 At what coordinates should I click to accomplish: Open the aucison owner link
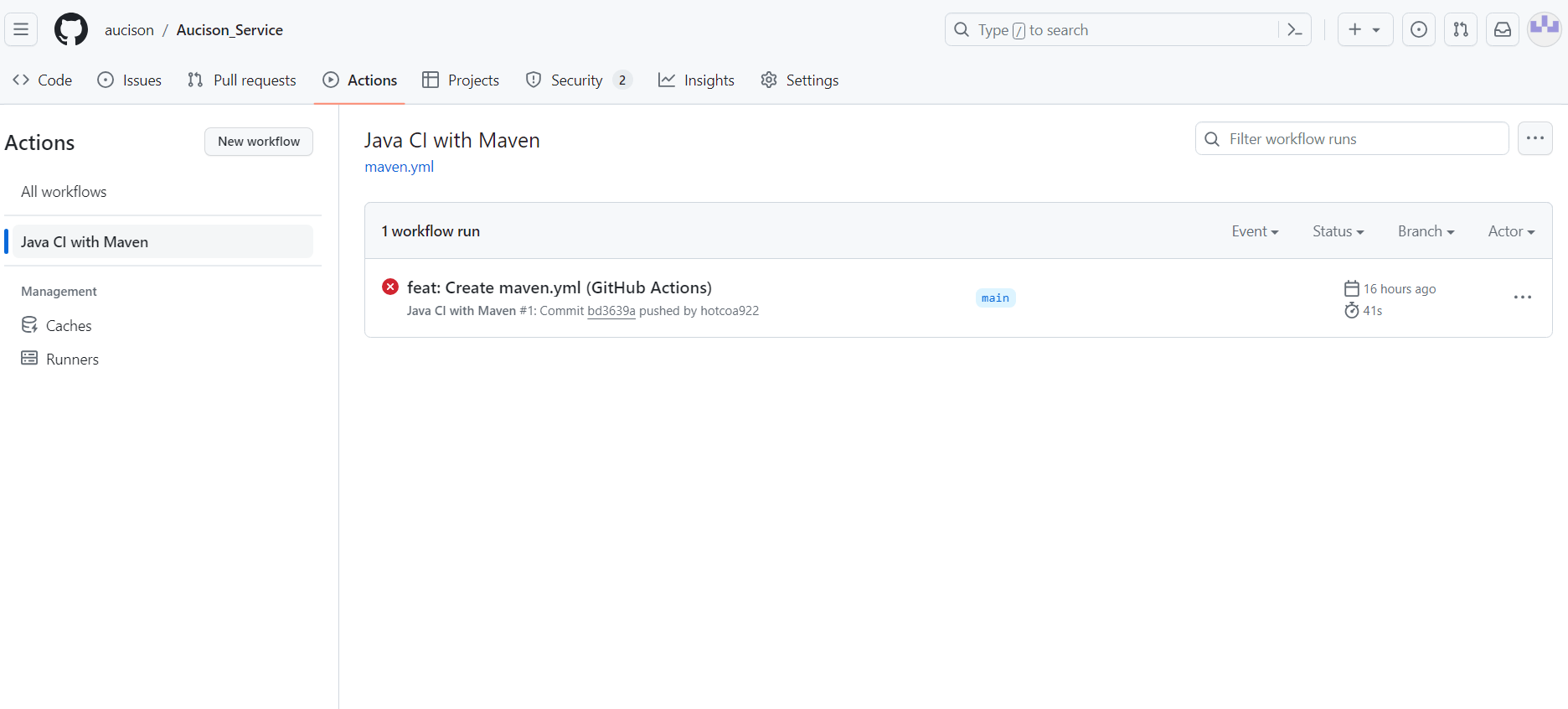click(129, 30)
